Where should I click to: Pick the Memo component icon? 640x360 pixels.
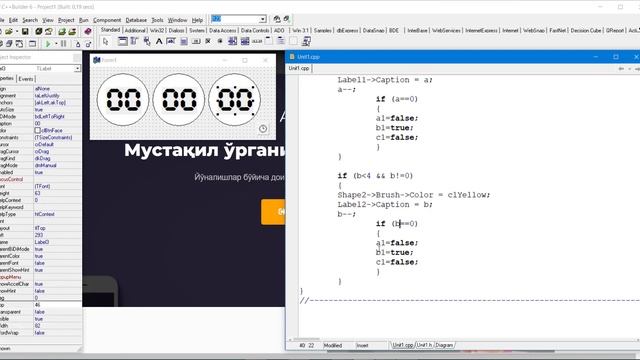(184, 41)
